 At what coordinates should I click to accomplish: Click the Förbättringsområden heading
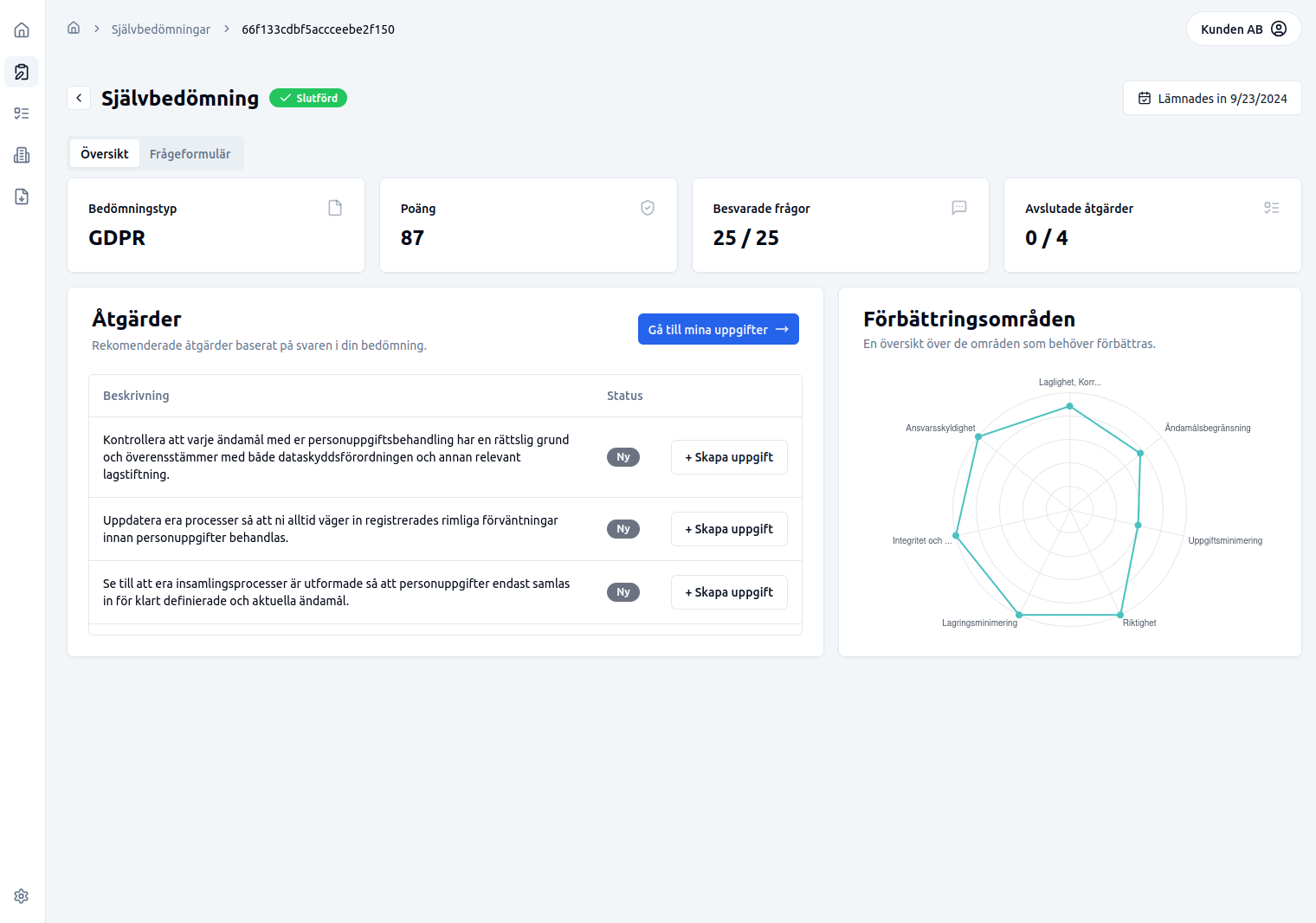(969, 319)
